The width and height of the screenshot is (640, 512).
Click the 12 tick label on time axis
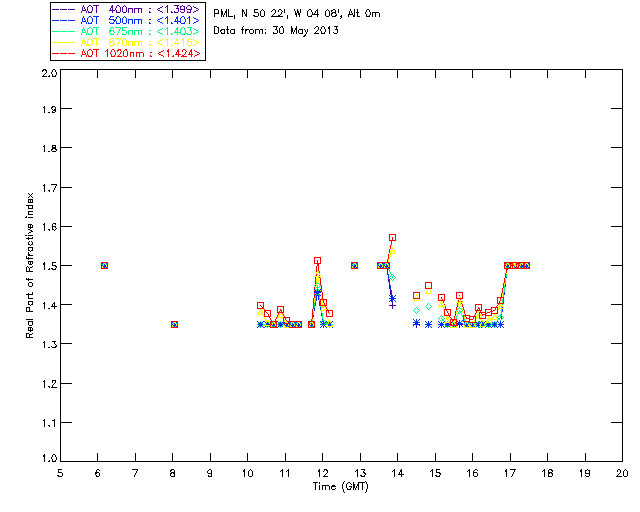(x=322, y=473)
